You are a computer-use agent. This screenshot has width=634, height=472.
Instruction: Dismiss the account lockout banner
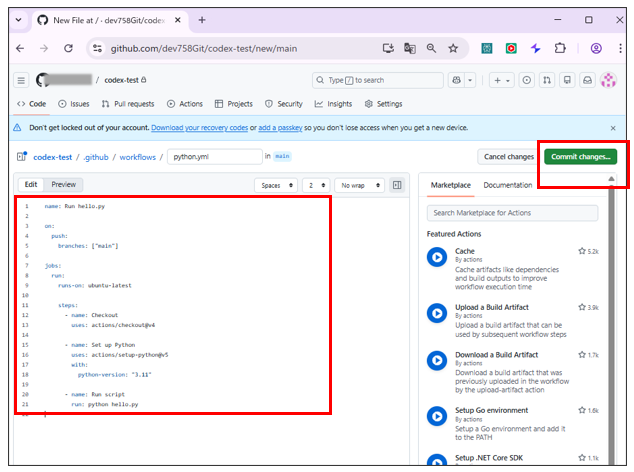pos(613,128)
